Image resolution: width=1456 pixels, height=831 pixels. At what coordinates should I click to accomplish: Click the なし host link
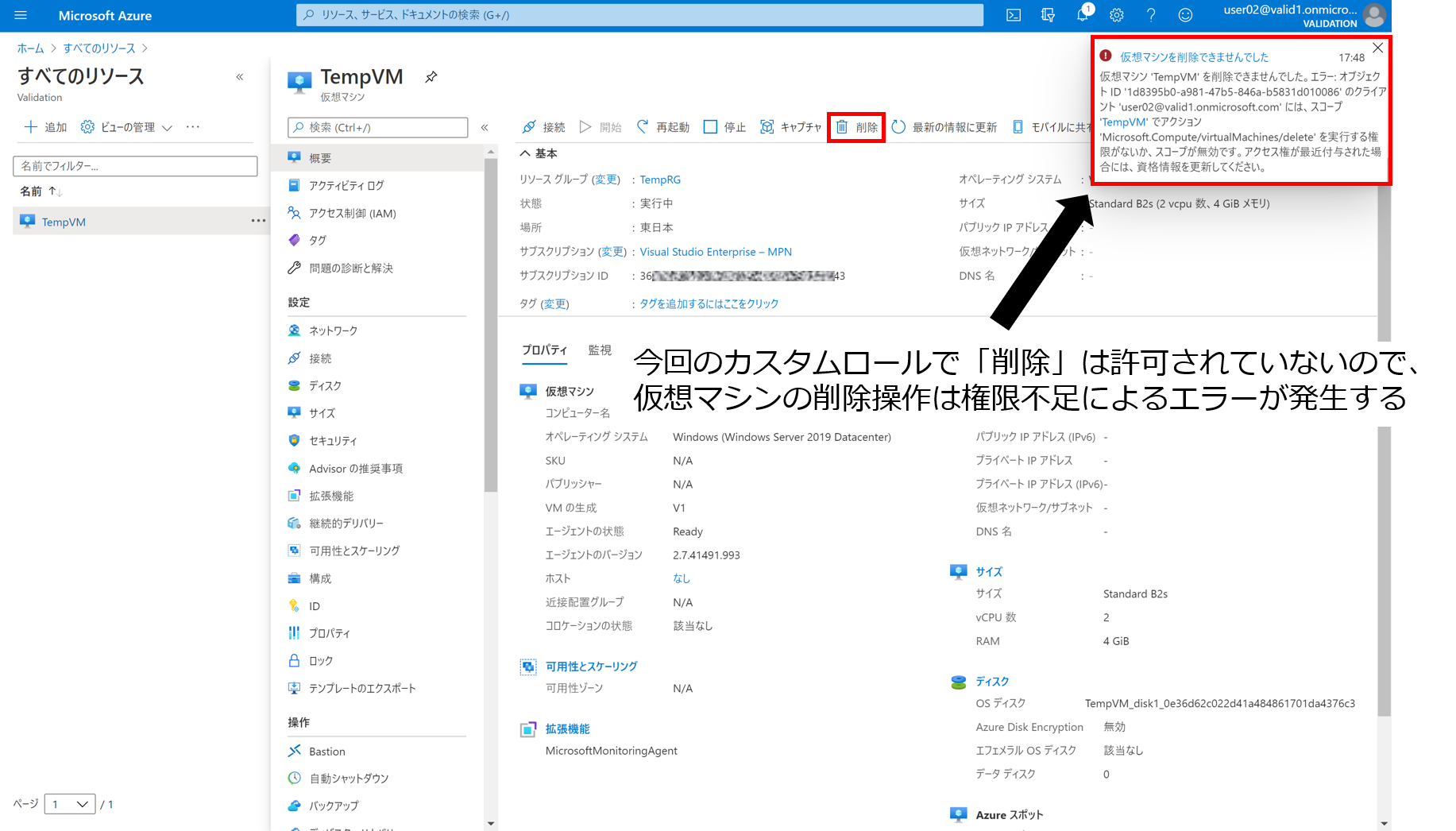point(682,578)
